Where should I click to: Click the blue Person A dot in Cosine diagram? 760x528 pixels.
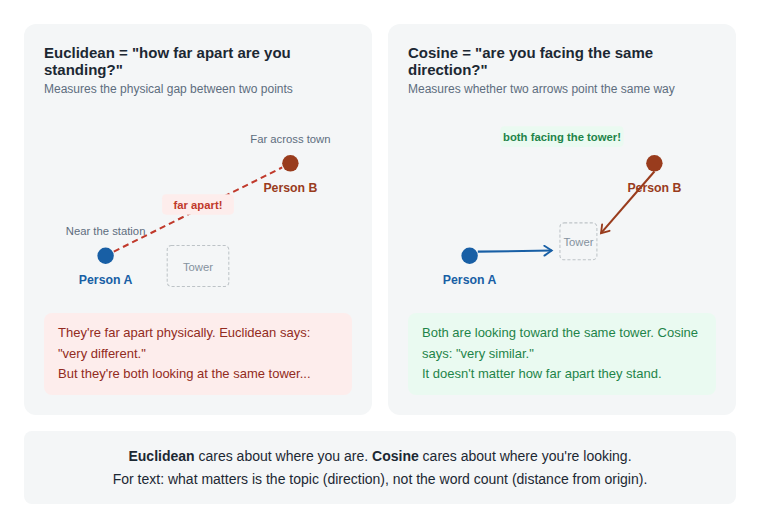[469, 256]
